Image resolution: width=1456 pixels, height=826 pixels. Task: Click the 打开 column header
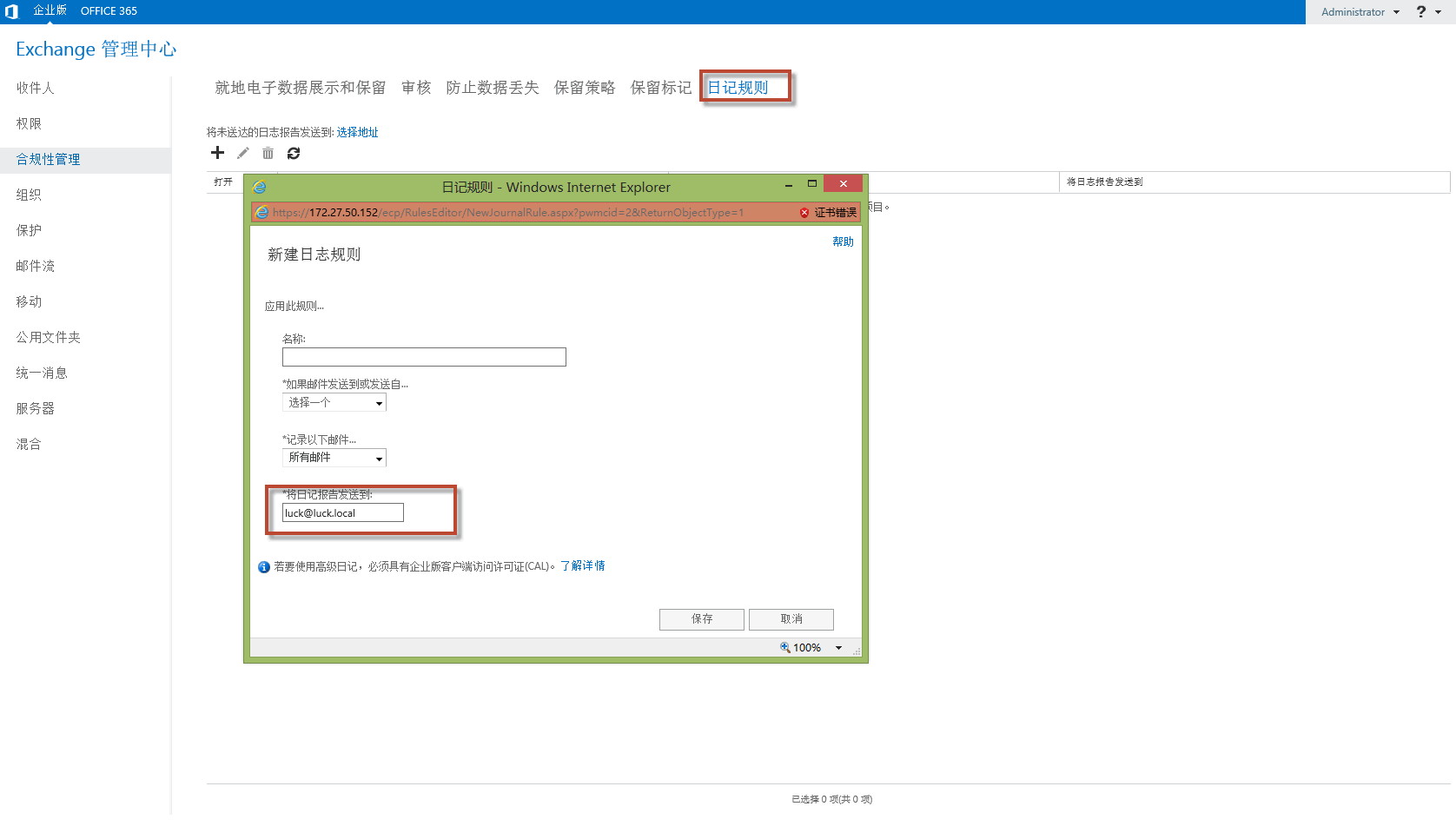pos(223,182)
